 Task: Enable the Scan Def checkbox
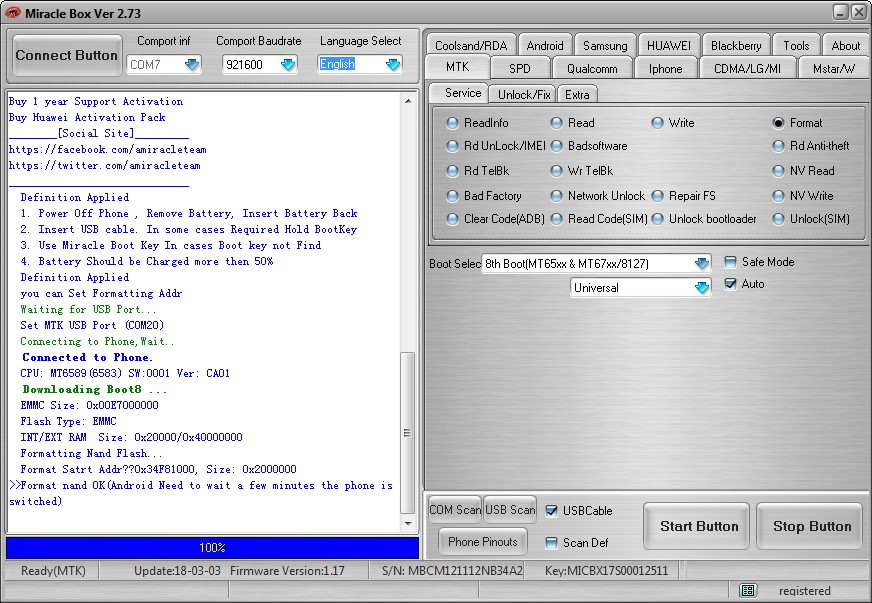[551, 543]
